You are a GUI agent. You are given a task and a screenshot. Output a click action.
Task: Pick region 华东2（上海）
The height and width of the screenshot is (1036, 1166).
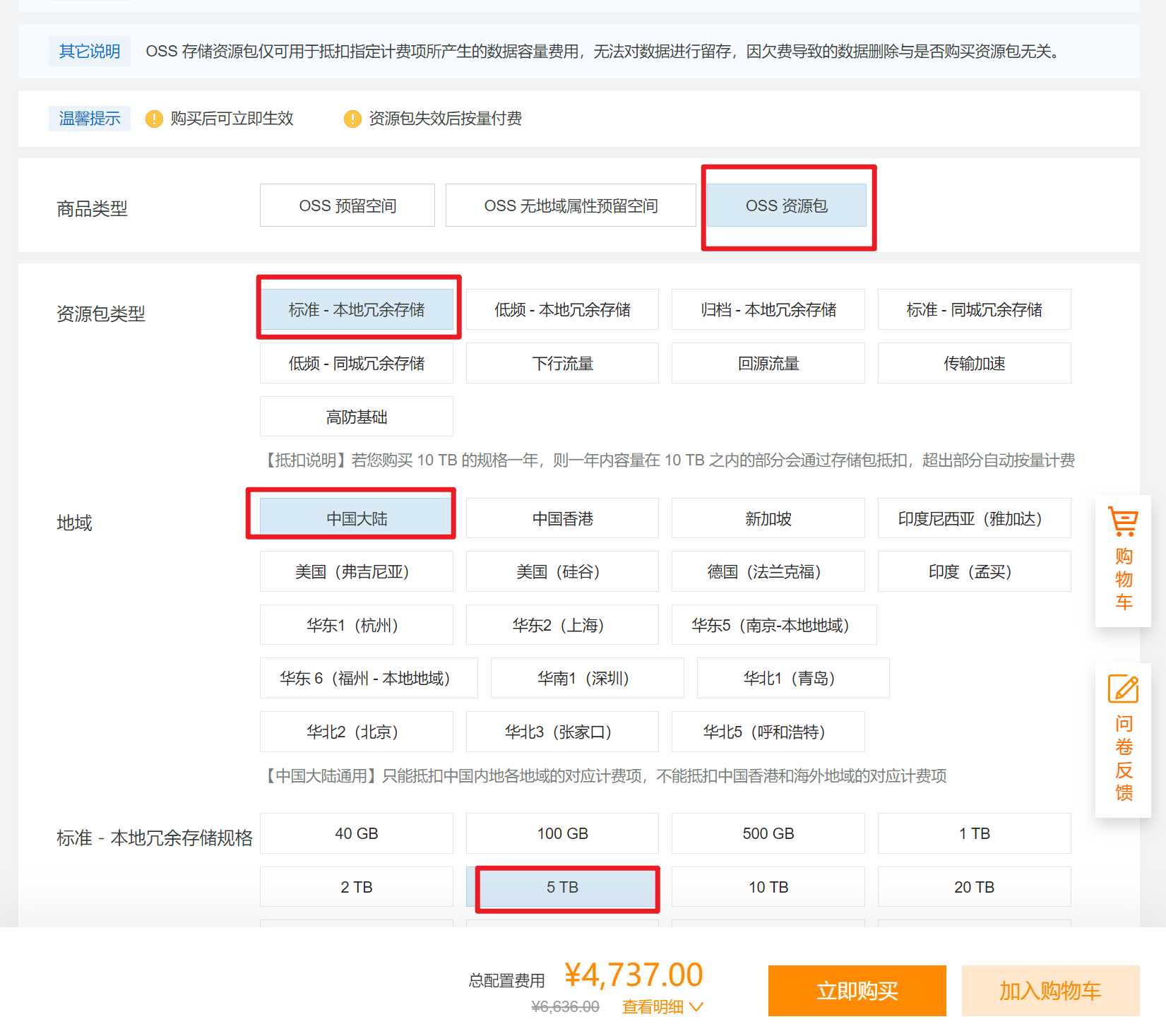(x=562, y=625)
